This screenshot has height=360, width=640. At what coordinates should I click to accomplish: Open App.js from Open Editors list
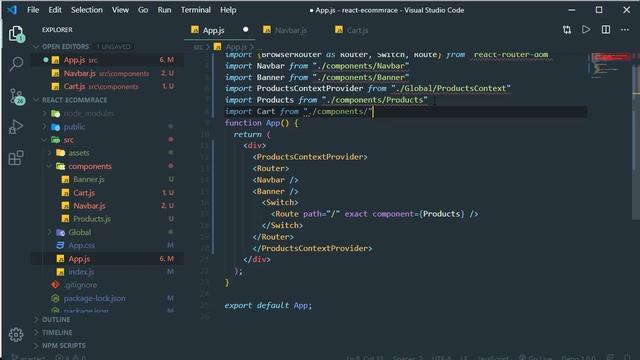pos(107,60)
